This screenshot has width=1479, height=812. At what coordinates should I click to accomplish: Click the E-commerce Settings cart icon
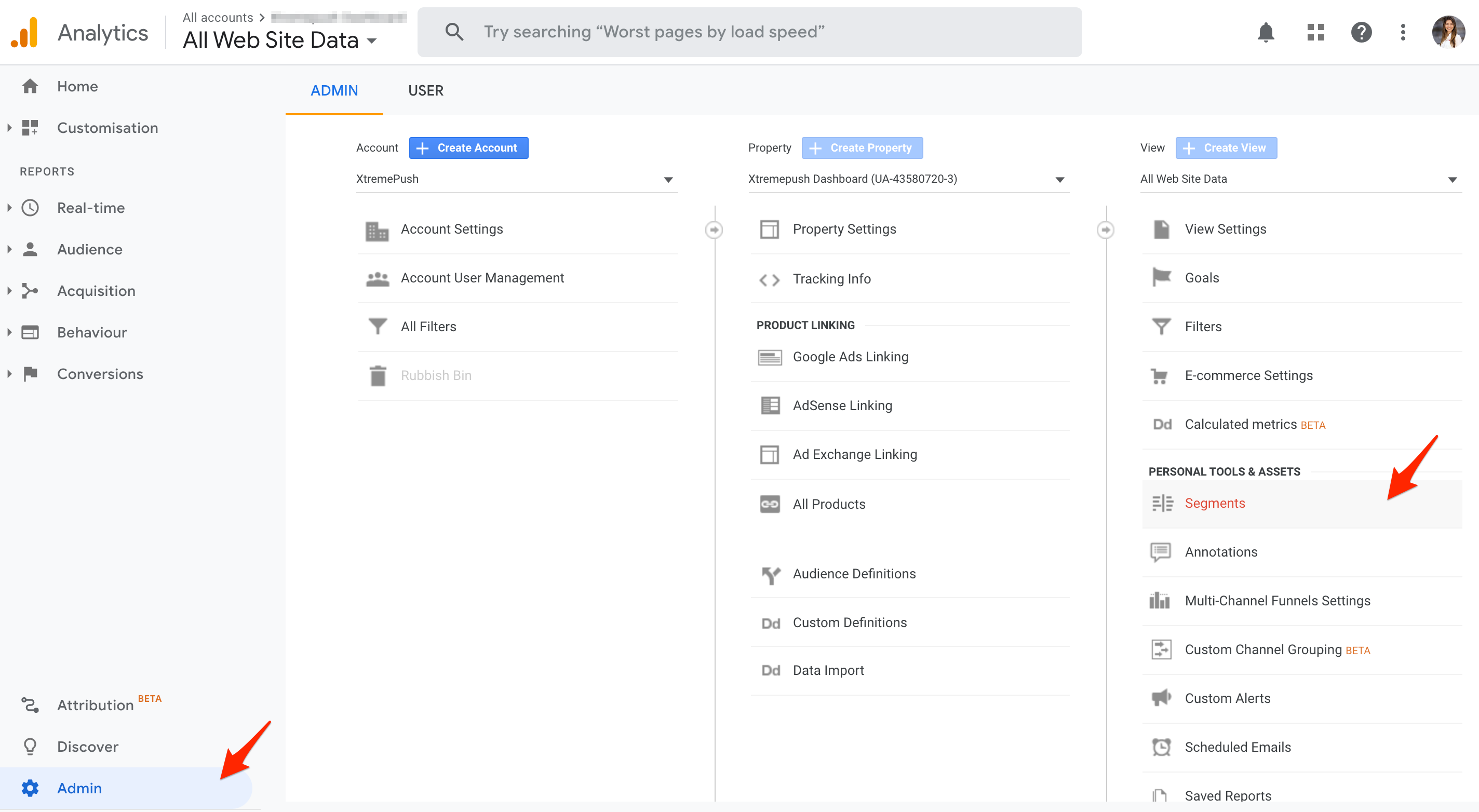[x=1159, y=376]
